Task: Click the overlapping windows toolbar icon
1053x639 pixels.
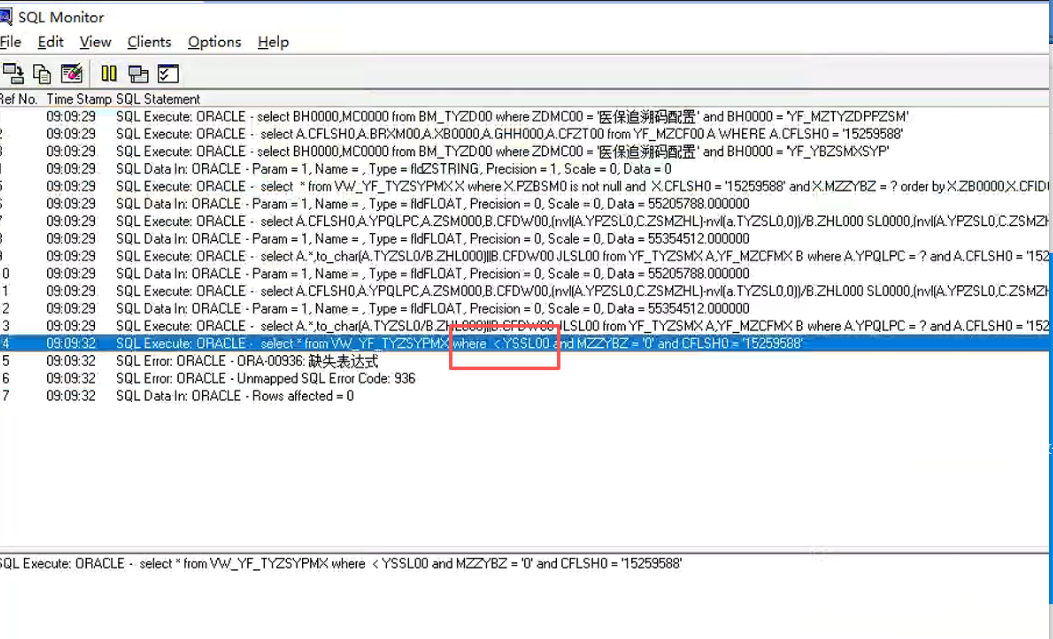Action: (138, 73)
